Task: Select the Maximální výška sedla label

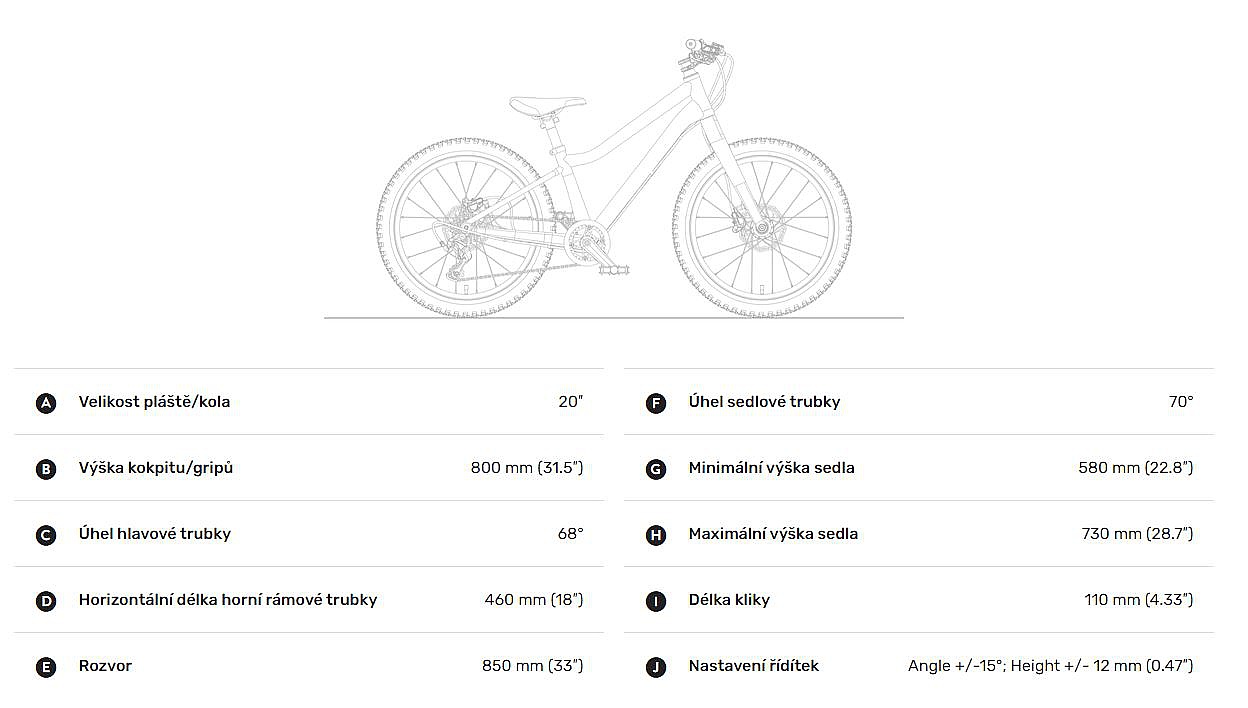Action: click(773, 534)
